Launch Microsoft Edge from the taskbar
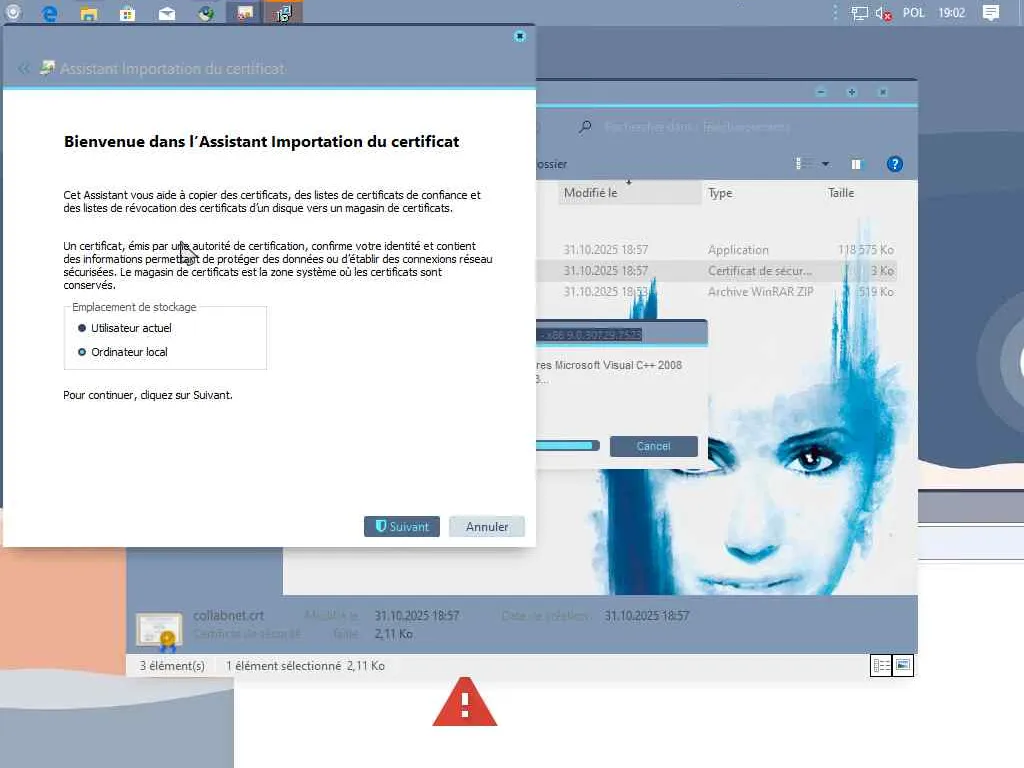The width and height of the screenshot is (1024, 768). point(49,13)
